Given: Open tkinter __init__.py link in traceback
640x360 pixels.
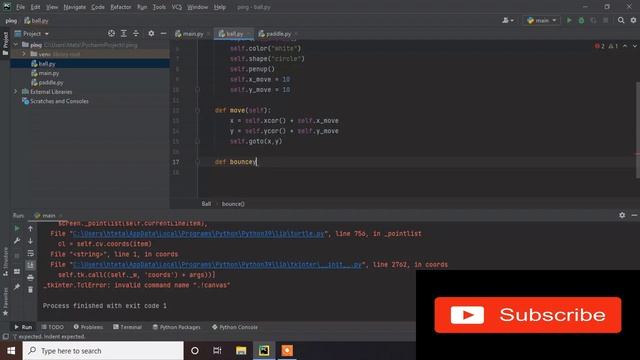Looking at the screenshot, I should (x=217, y=264).
